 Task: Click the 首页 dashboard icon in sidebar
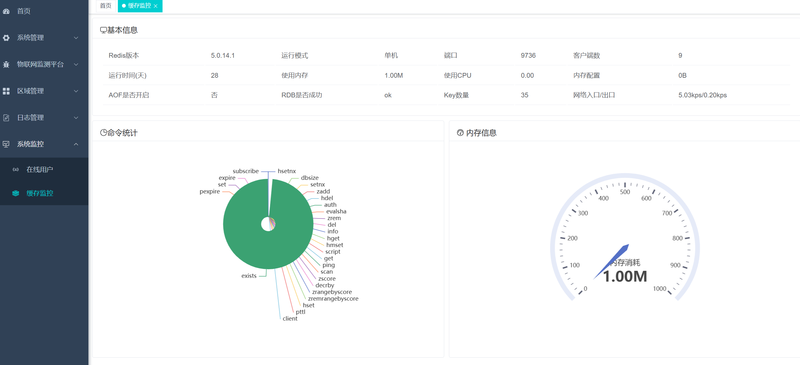tap(6, 11)
